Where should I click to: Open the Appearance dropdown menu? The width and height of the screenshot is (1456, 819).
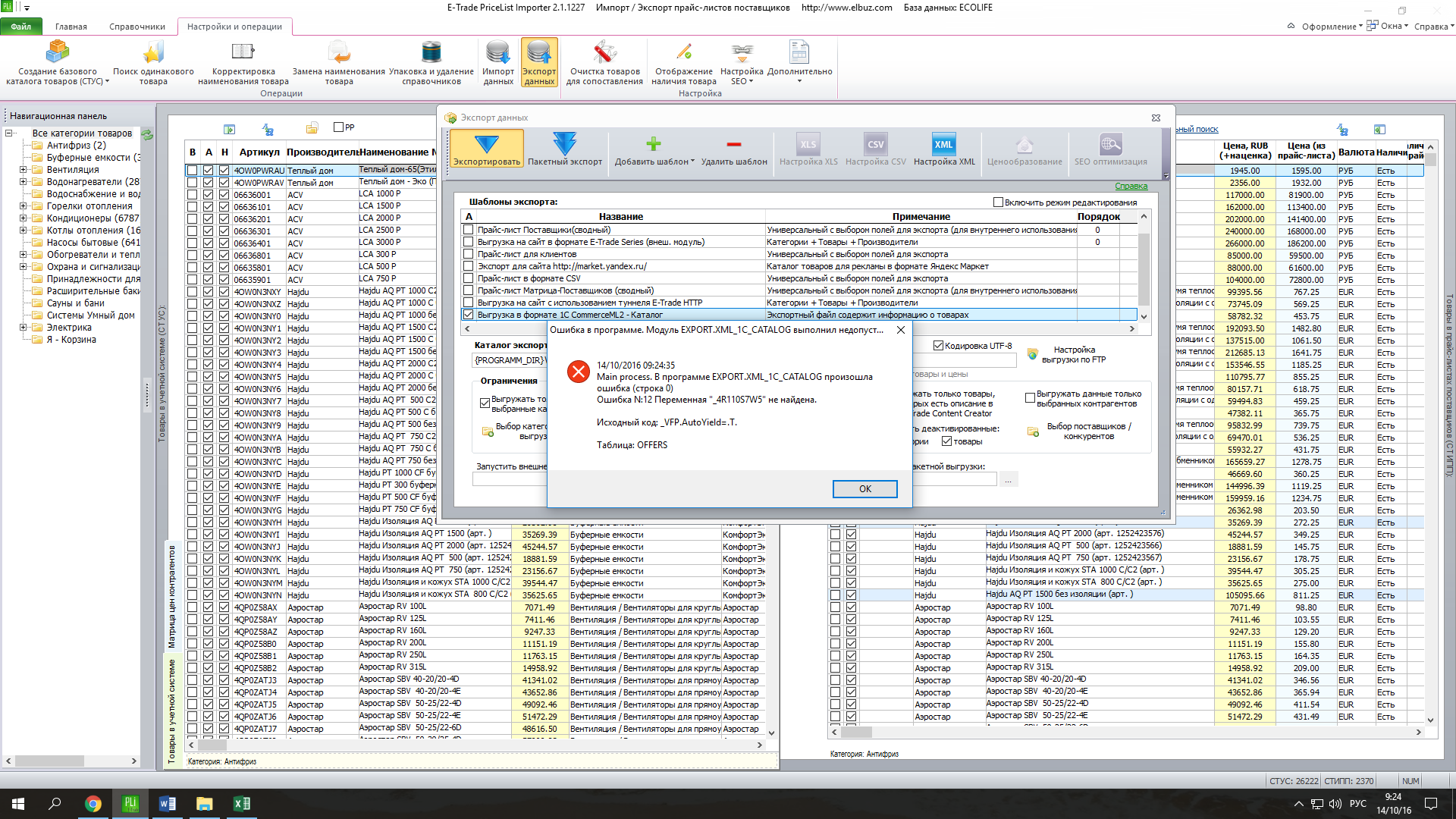click(1332, 27)
